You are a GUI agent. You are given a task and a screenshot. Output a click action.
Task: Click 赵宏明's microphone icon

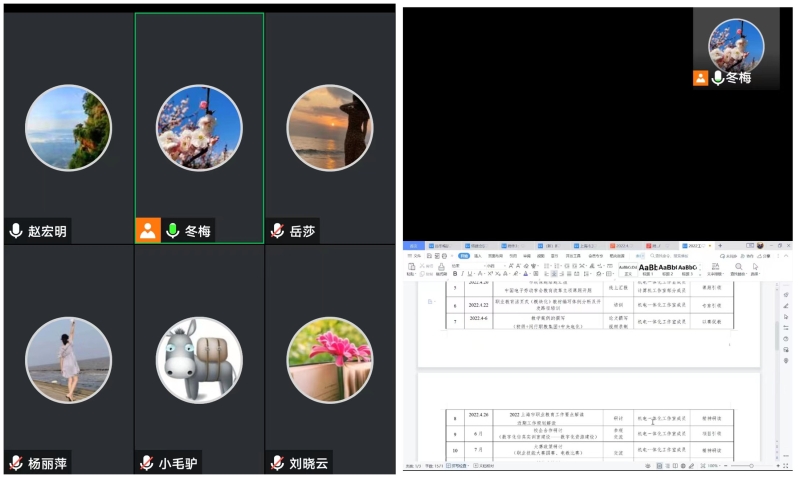point(16,231)
